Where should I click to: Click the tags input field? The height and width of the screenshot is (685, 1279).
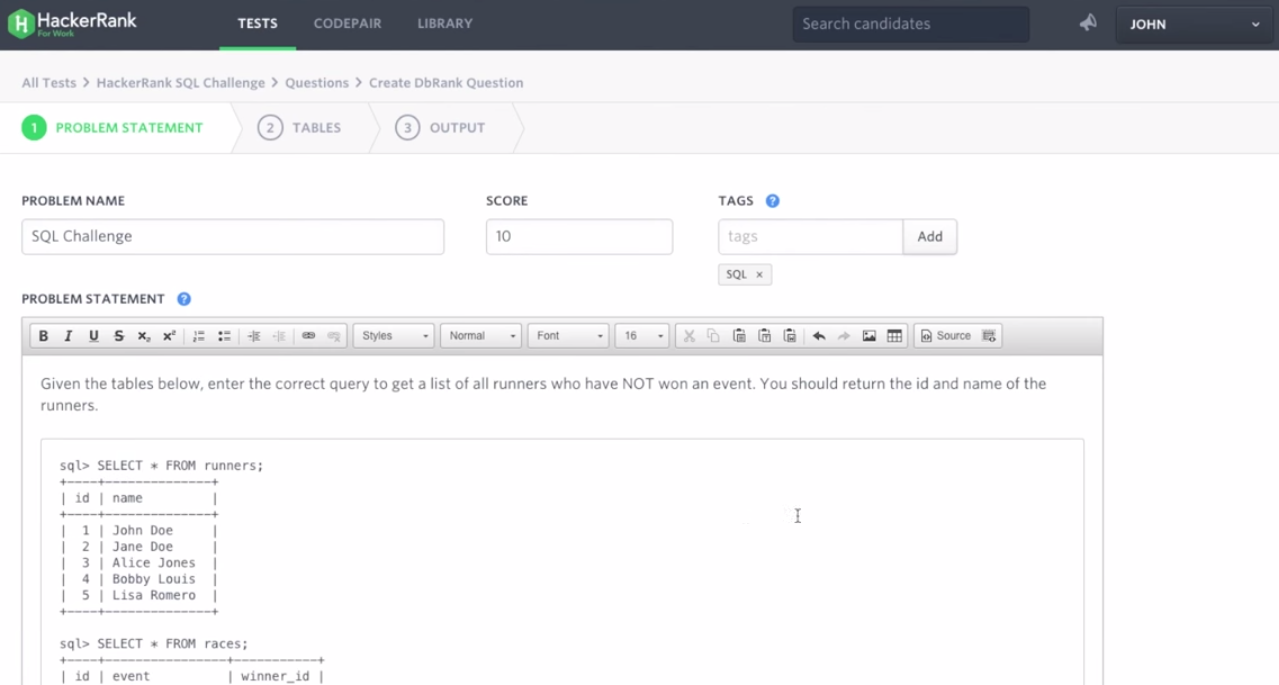[x=811, y=237]
